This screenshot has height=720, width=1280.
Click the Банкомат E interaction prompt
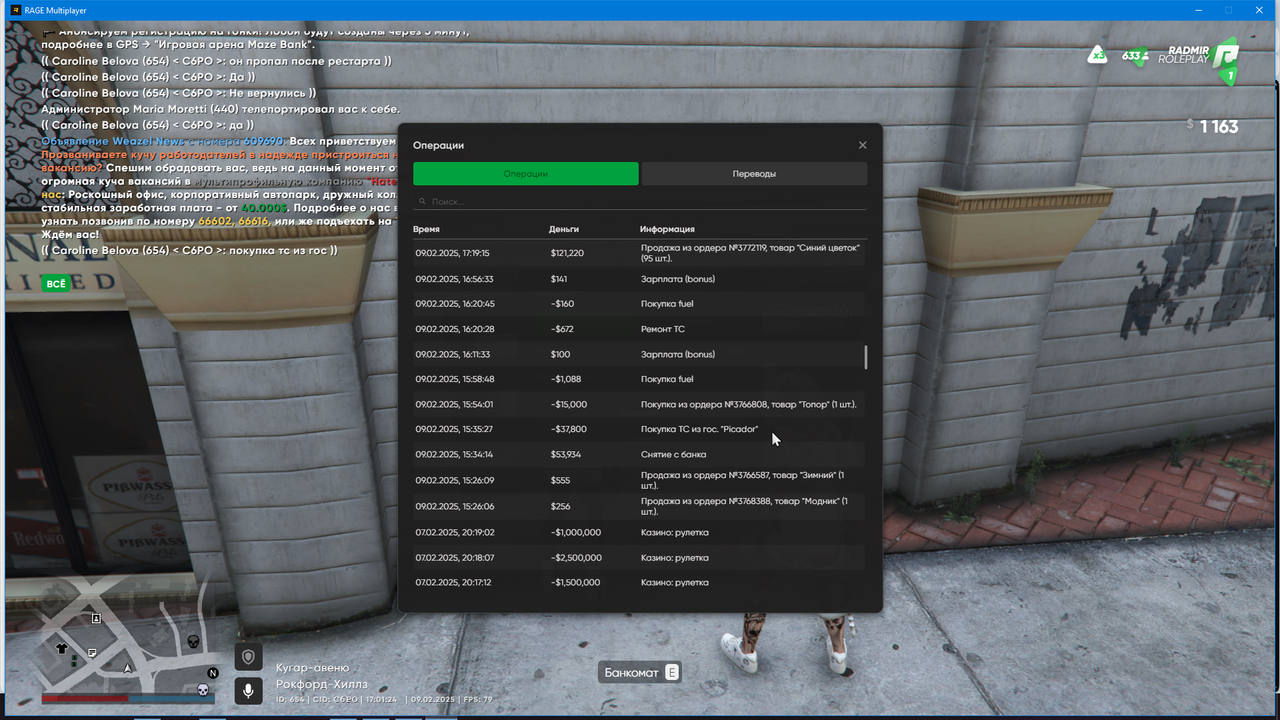(x=641, y=673)
